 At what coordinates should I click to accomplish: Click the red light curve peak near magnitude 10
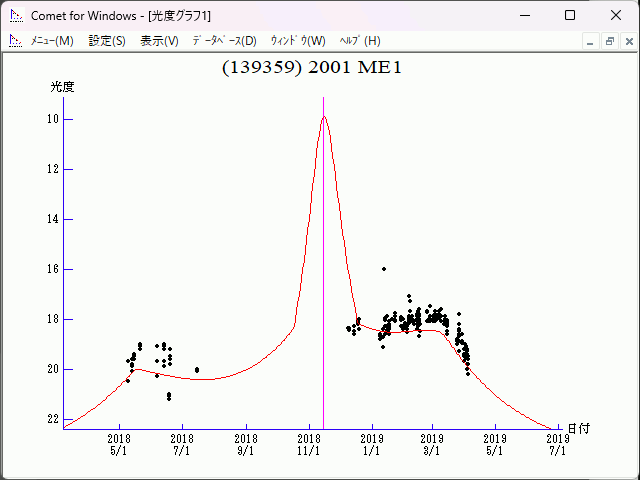(x=323, y=117)
